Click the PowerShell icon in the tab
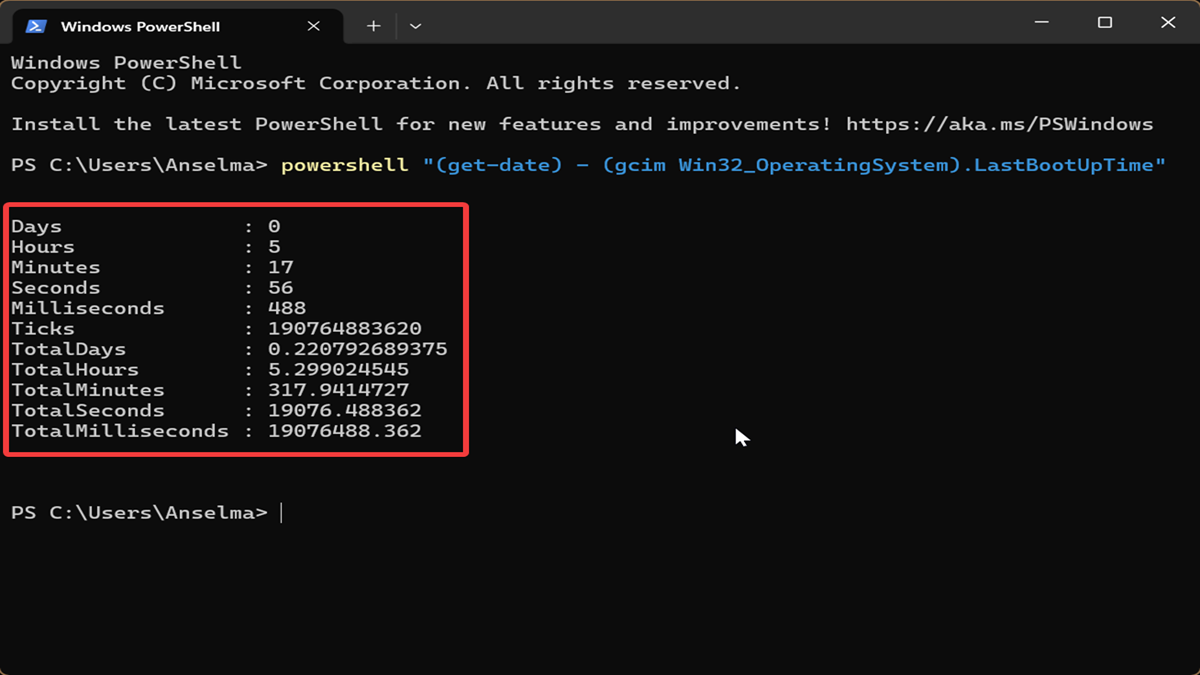The width and height of the screenshot is (1200, 675). pyautogui.click(x=36, y=26)
